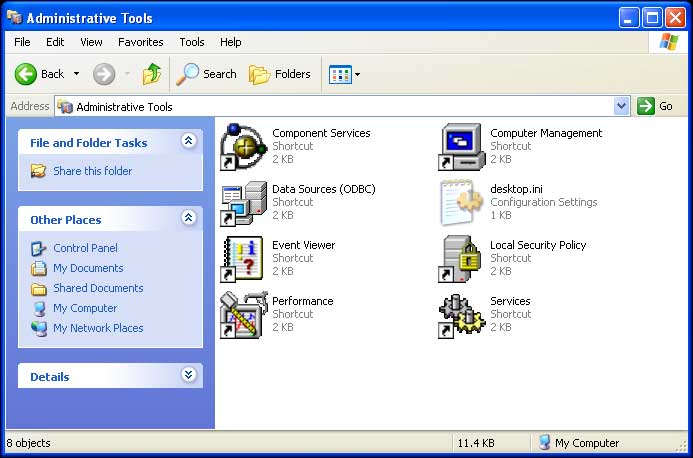Expand the Details panel
Screen dimensions: 693x458
[x=189, y=375]
